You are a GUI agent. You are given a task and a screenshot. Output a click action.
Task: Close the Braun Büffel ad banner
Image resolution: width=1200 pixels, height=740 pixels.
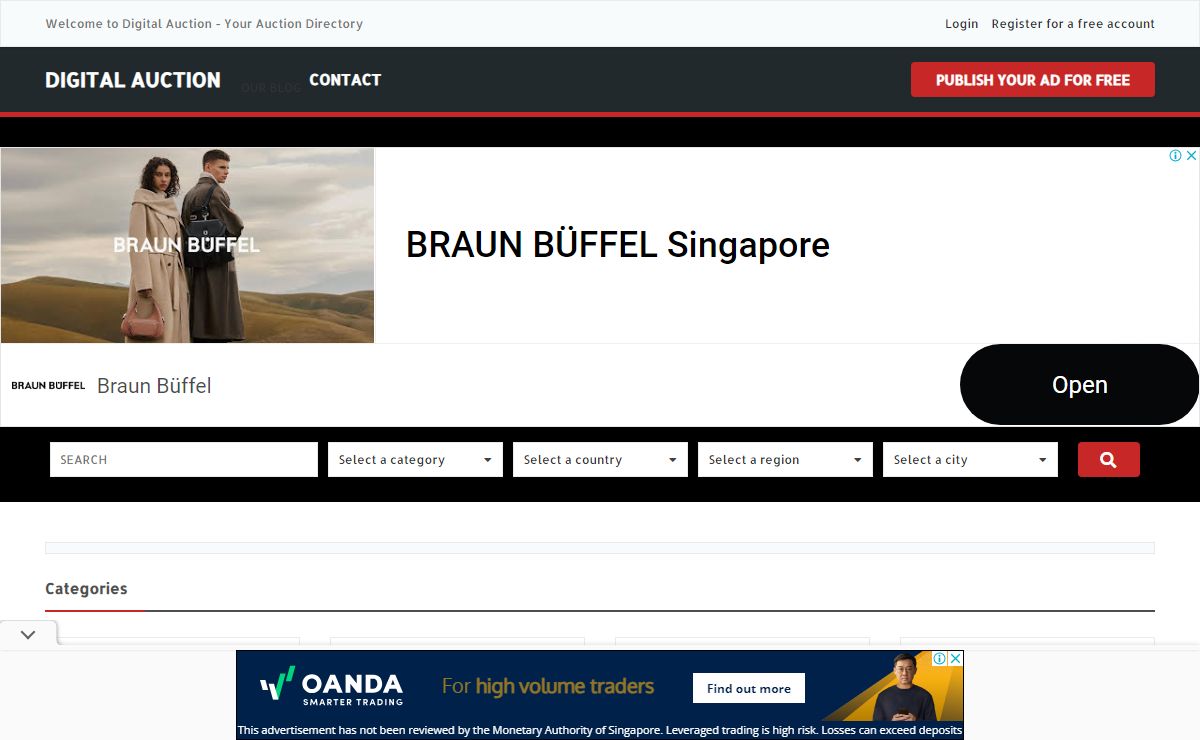tap(1191, 156)
